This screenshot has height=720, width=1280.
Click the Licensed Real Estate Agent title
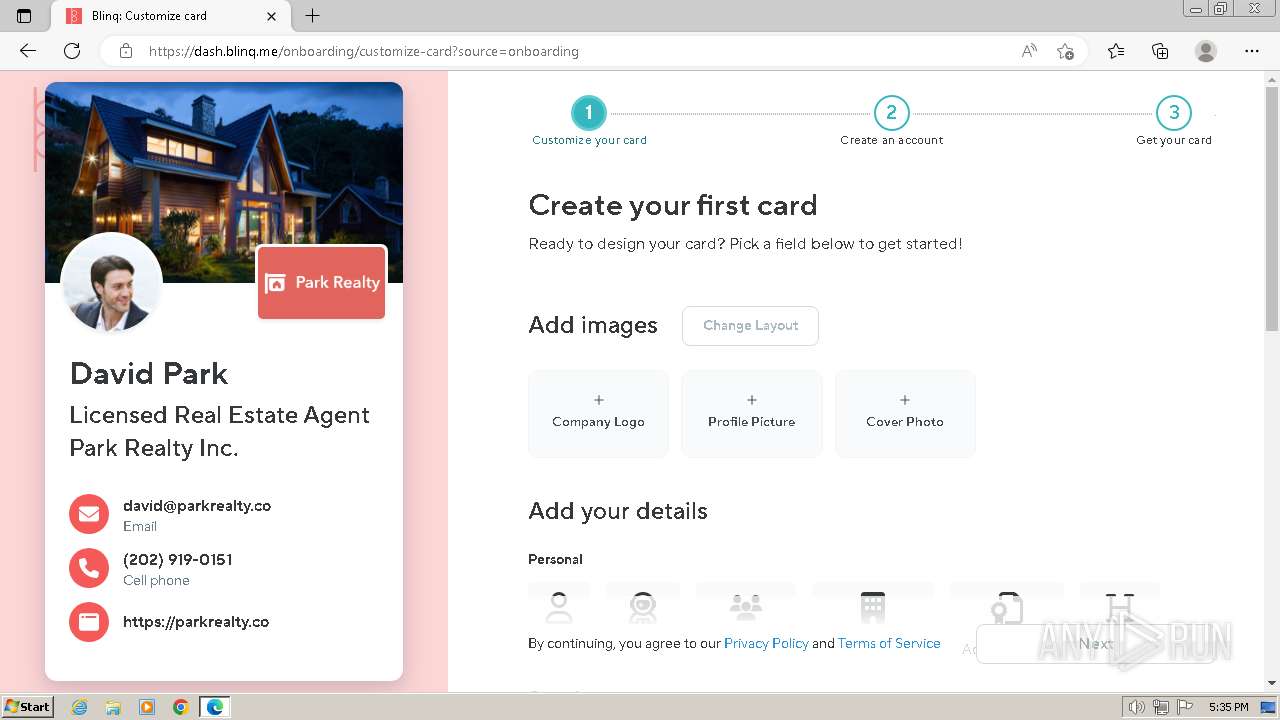point(220,415)
